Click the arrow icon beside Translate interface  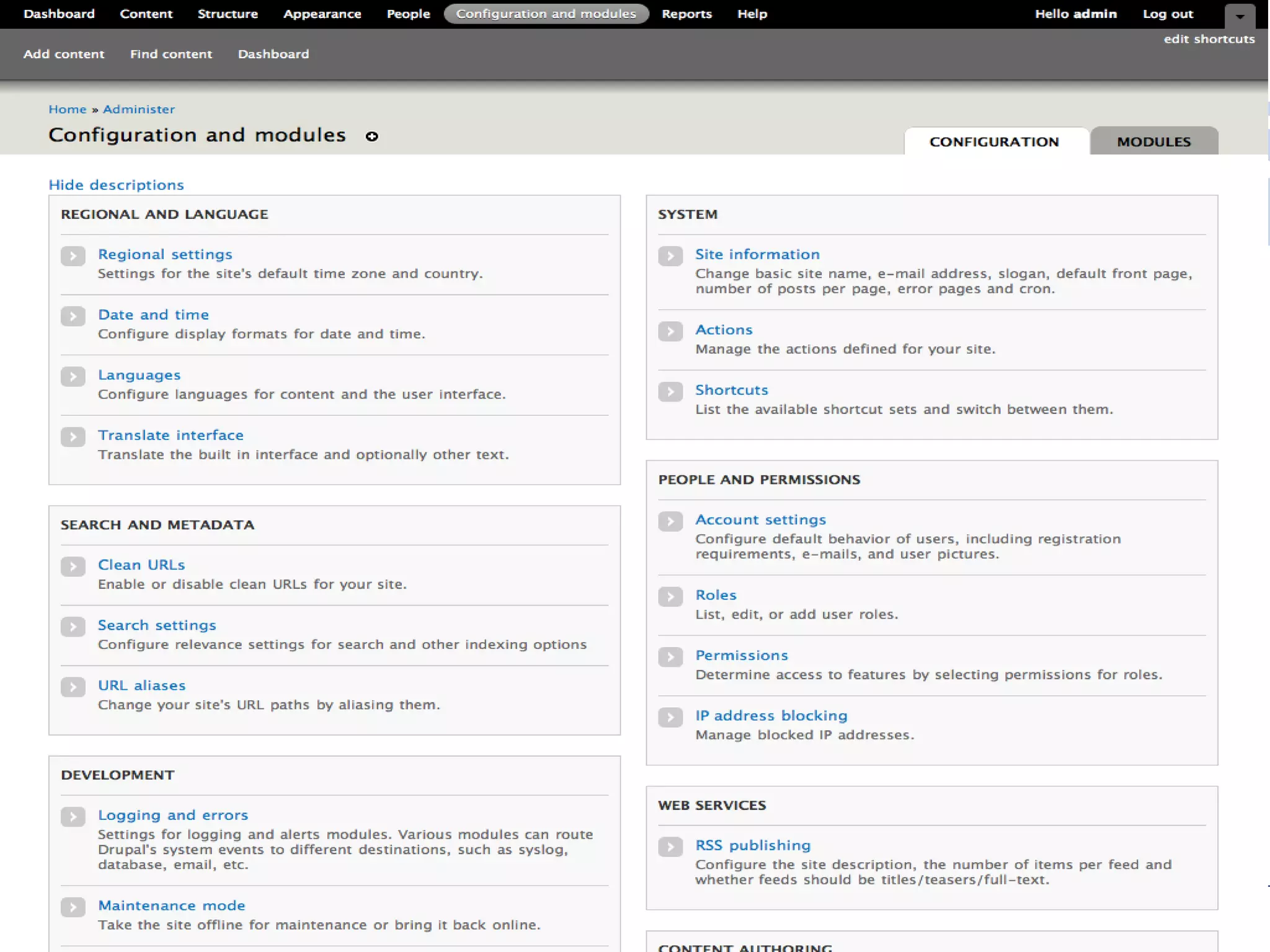[73, 437]
